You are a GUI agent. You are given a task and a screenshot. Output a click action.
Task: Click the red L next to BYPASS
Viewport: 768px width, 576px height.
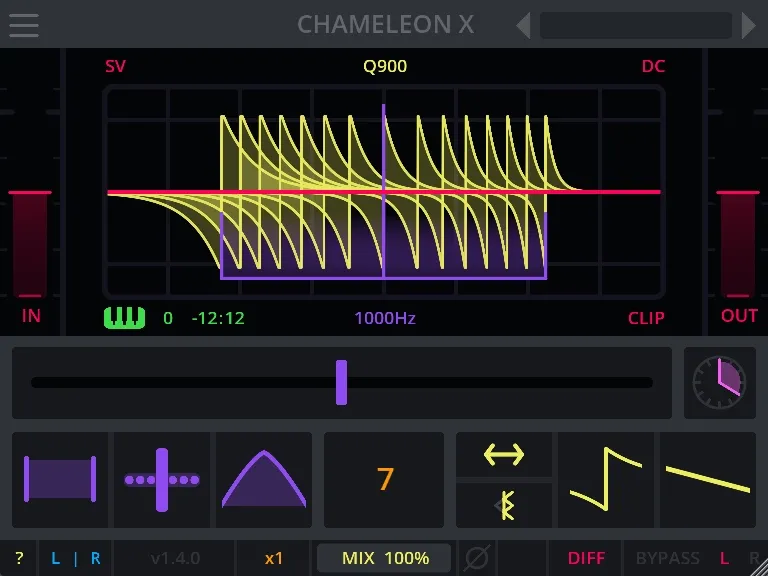[724, 558]
